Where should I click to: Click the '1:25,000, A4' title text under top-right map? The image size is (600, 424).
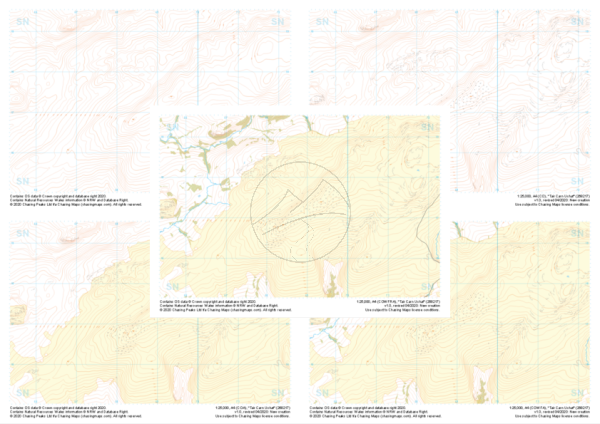[x=553, y=196]
